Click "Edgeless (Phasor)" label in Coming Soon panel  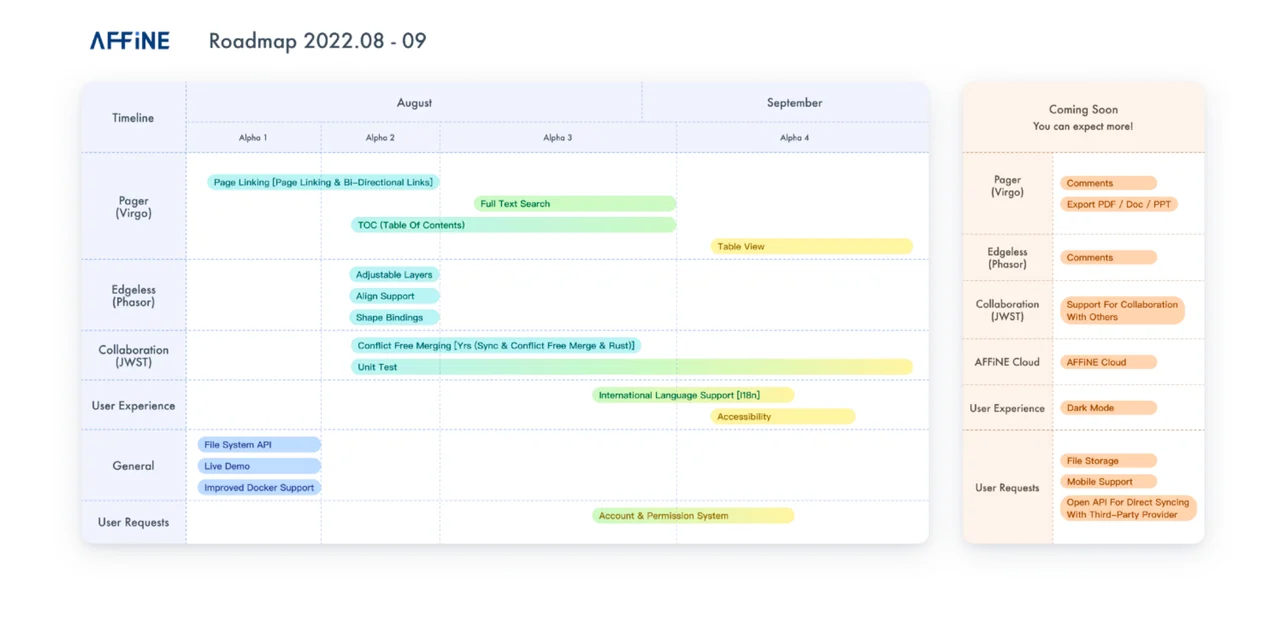1007,258
